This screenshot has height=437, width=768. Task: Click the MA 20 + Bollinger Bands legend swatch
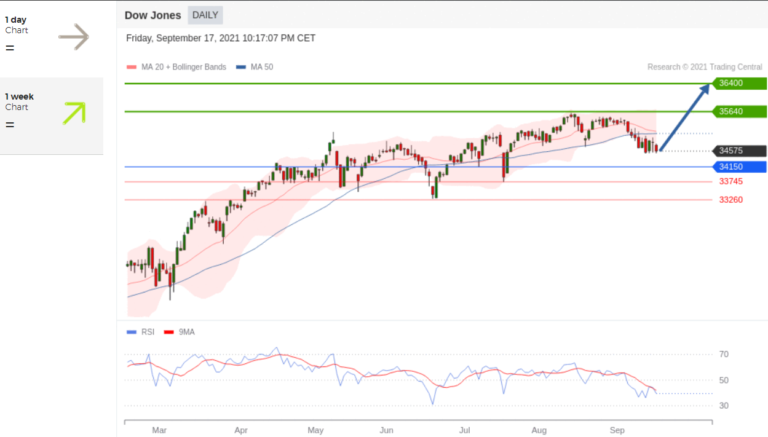coord(131,67)
